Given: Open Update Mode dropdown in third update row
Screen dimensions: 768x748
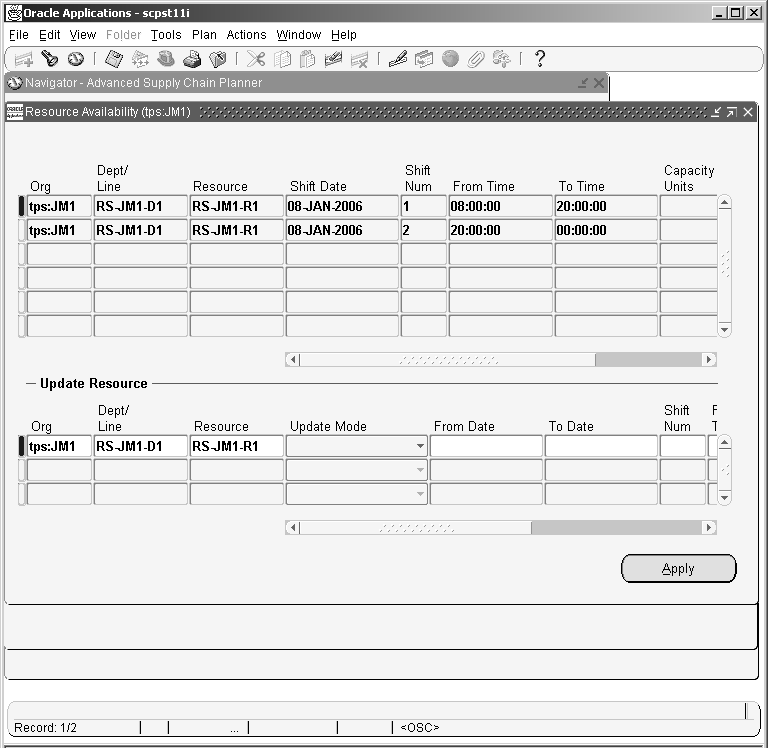Looking at the screenshot, I should pos(420,494).
